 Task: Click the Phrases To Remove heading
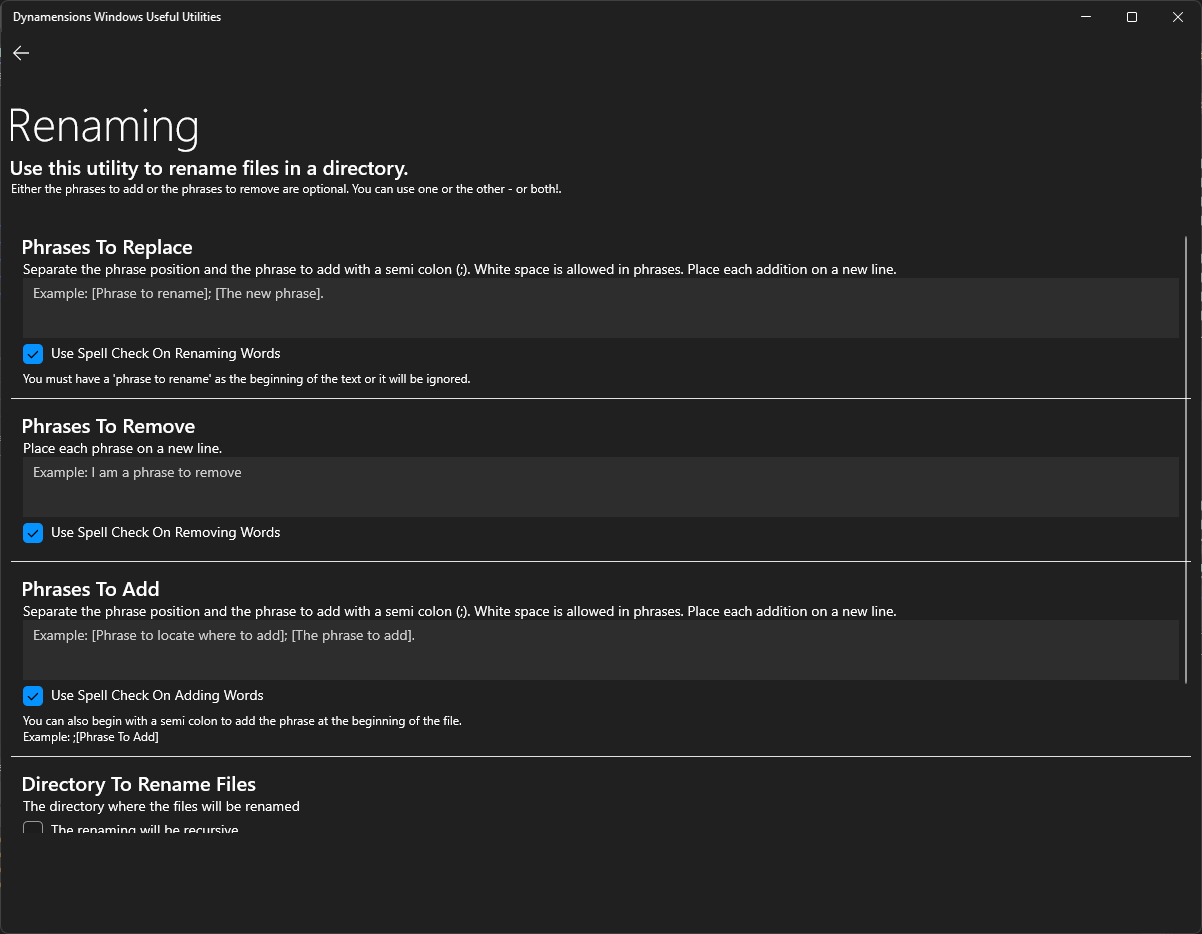(x=108, y=426)
